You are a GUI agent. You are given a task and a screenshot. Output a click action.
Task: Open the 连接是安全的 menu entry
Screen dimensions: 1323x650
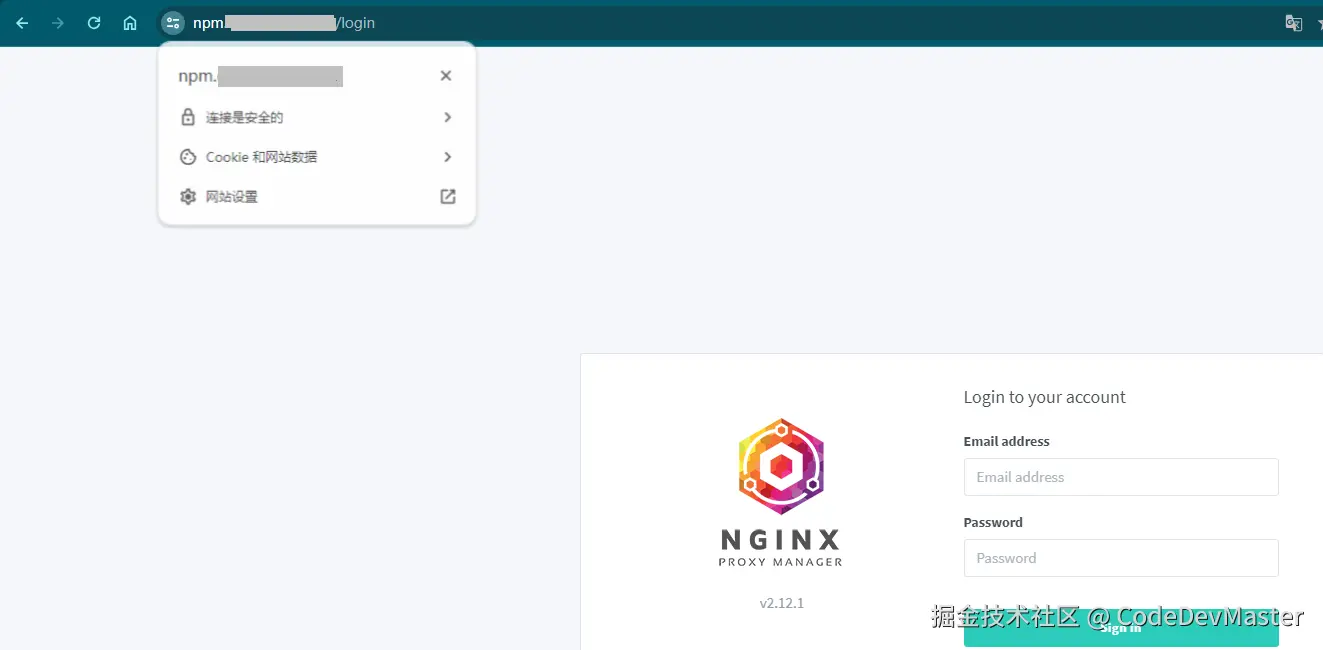(x=317, y=117)
